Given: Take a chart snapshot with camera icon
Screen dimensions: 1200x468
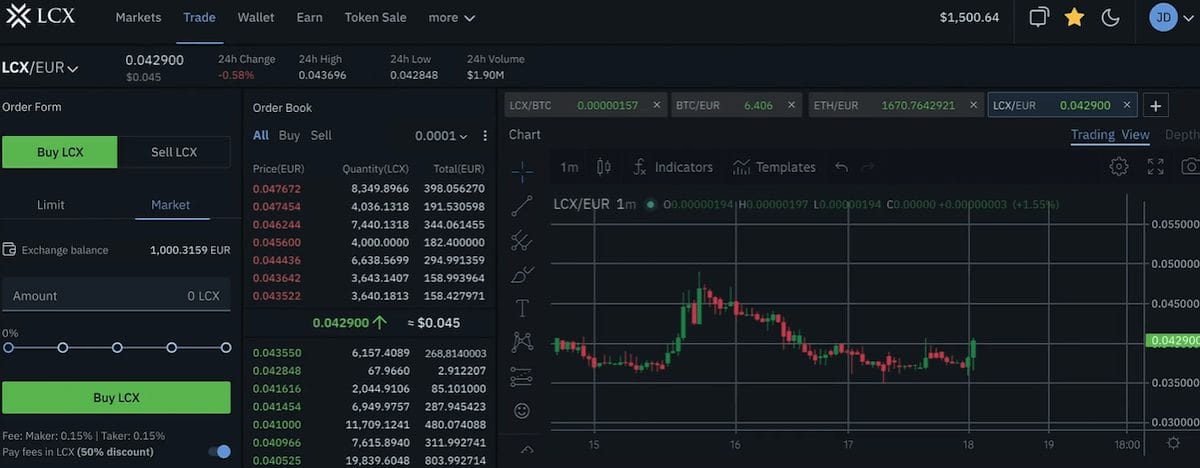Looking at the screenshot, I should pos(1191,167).
